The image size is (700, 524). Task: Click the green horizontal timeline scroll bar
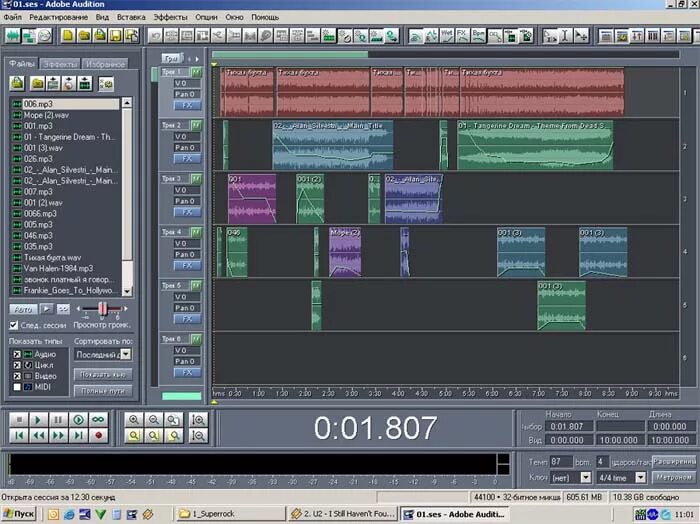click(x=290, y=54)
